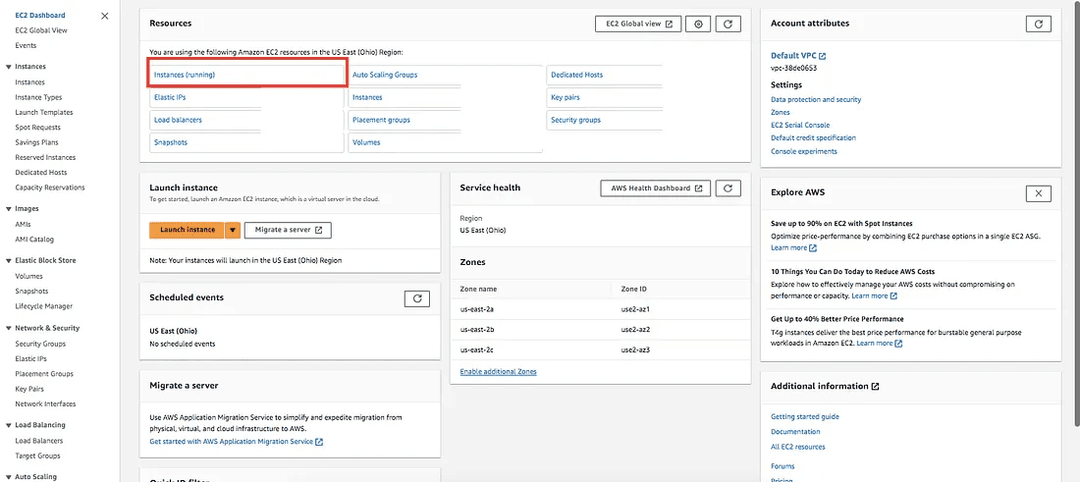
Task: Click the us-east-2c zone name cell
Action: click(477, 350)
